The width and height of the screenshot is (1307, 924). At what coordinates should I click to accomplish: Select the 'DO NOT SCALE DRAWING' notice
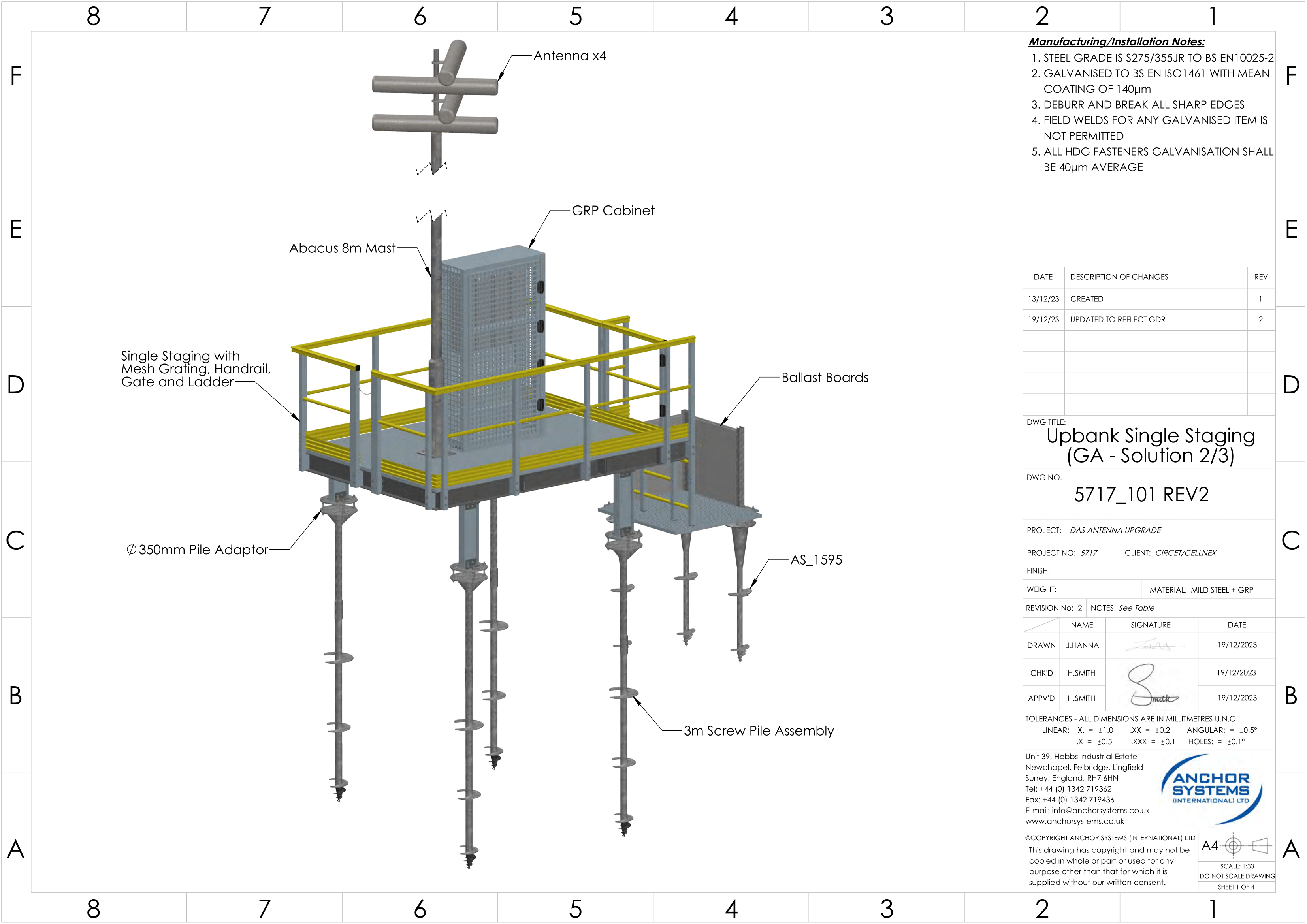point(1237,877)
